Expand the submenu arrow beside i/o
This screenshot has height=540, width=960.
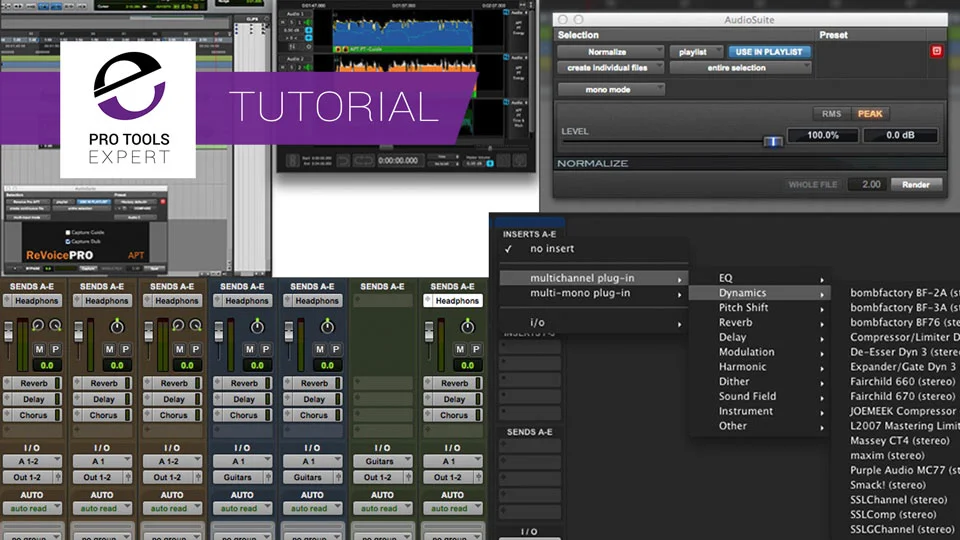(679, 324)
